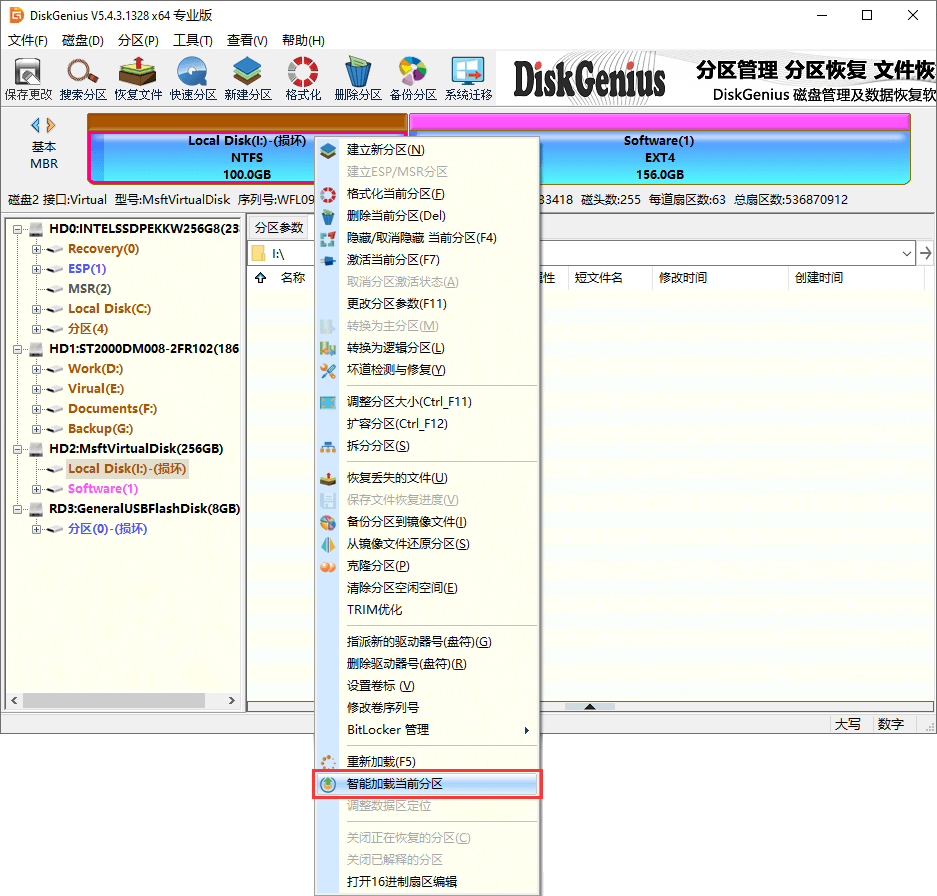Click the up-folder arrow beside 名称 column
Screen dimensions: 937x896
[261, 278]
